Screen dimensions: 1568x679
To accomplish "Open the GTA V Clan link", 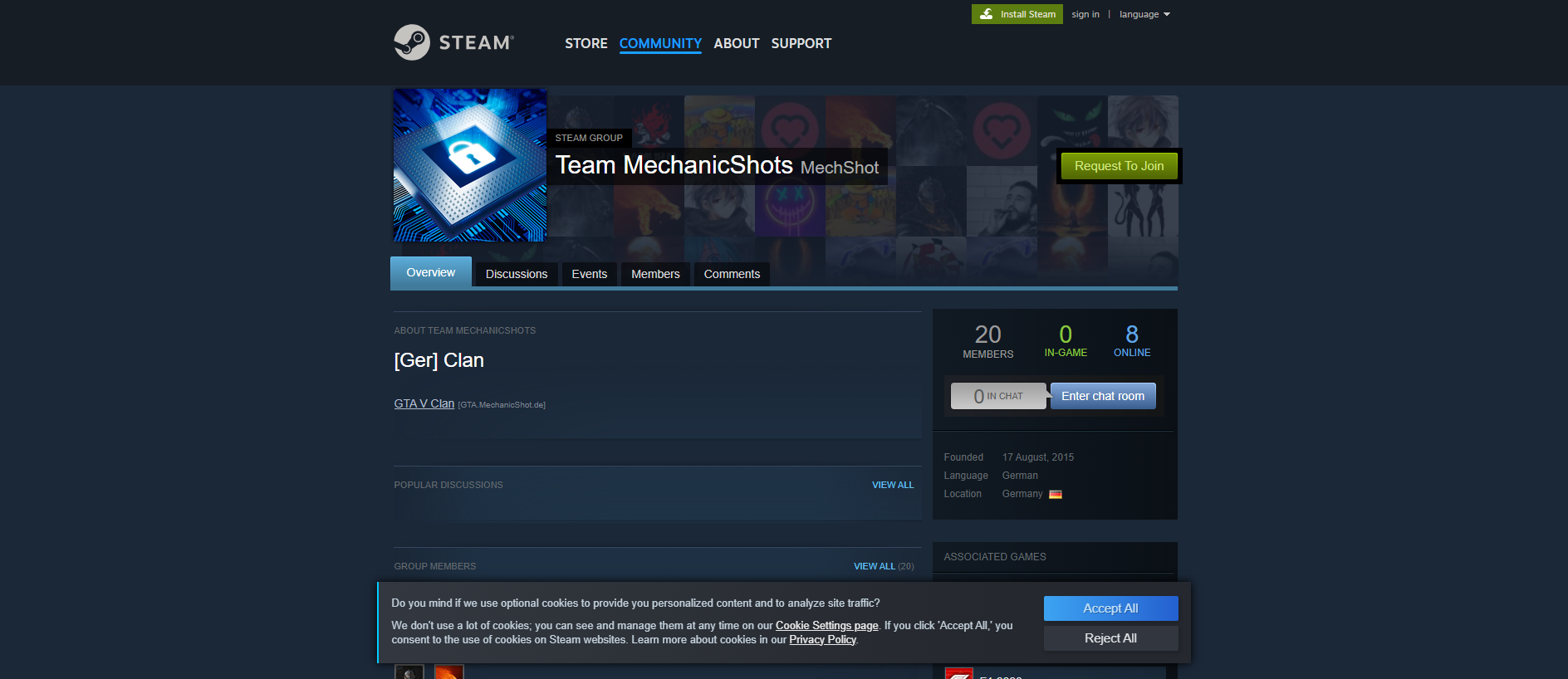I will [x=424, y=403].
